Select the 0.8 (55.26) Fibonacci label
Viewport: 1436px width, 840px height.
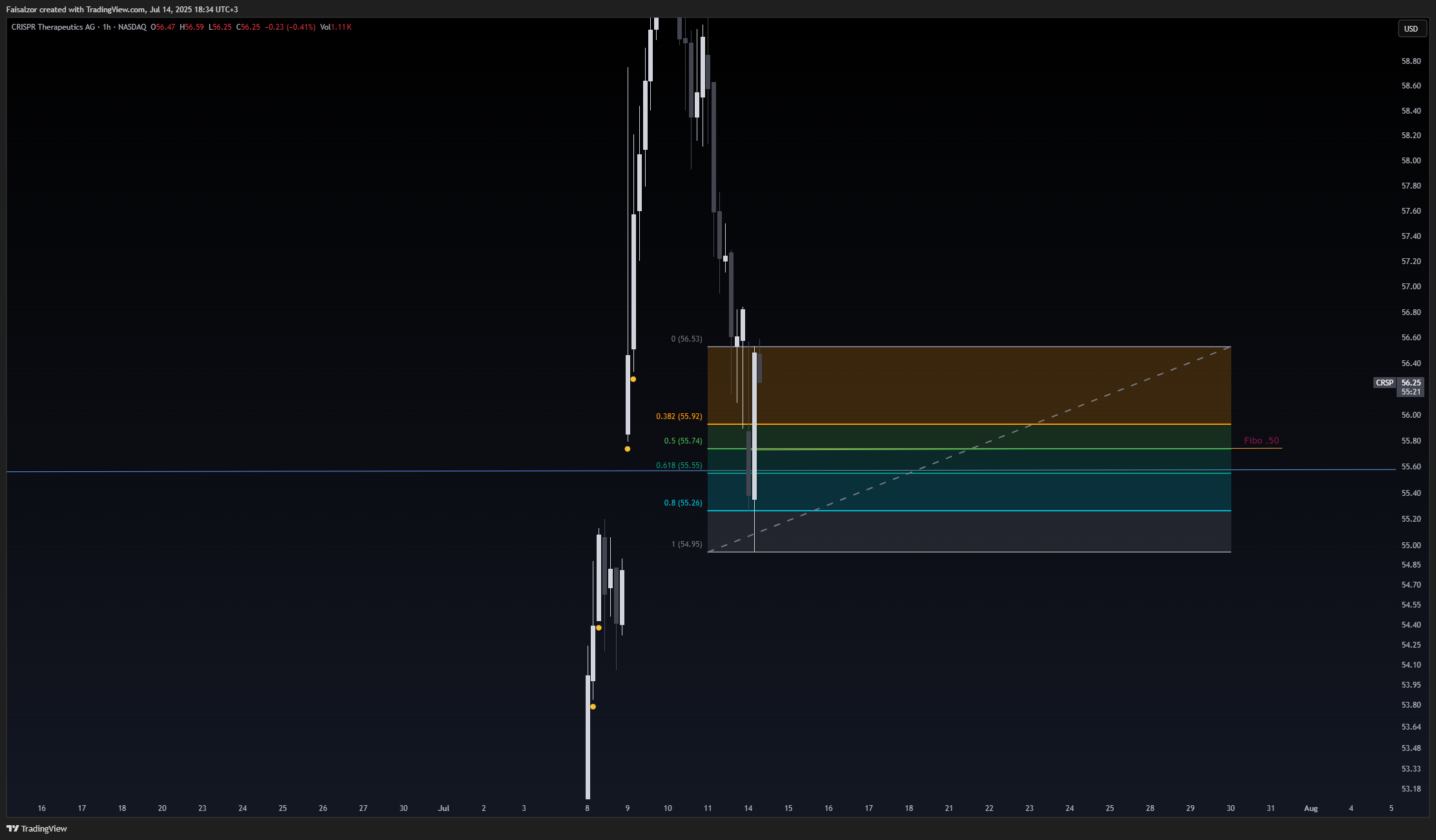[x=683, y=503]
